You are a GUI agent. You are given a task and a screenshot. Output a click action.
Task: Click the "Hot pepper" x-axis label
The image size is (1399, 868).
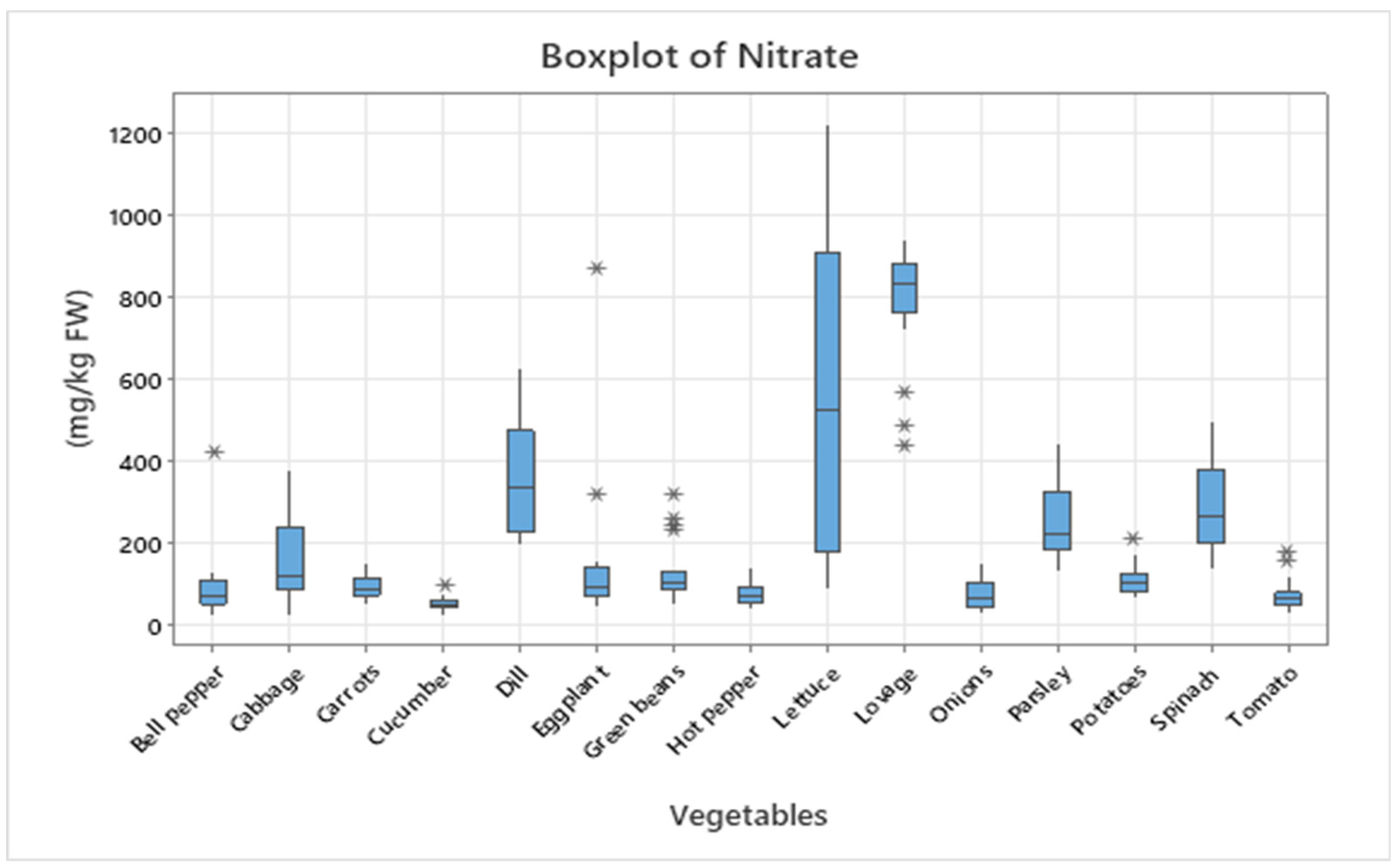point(713,709)
